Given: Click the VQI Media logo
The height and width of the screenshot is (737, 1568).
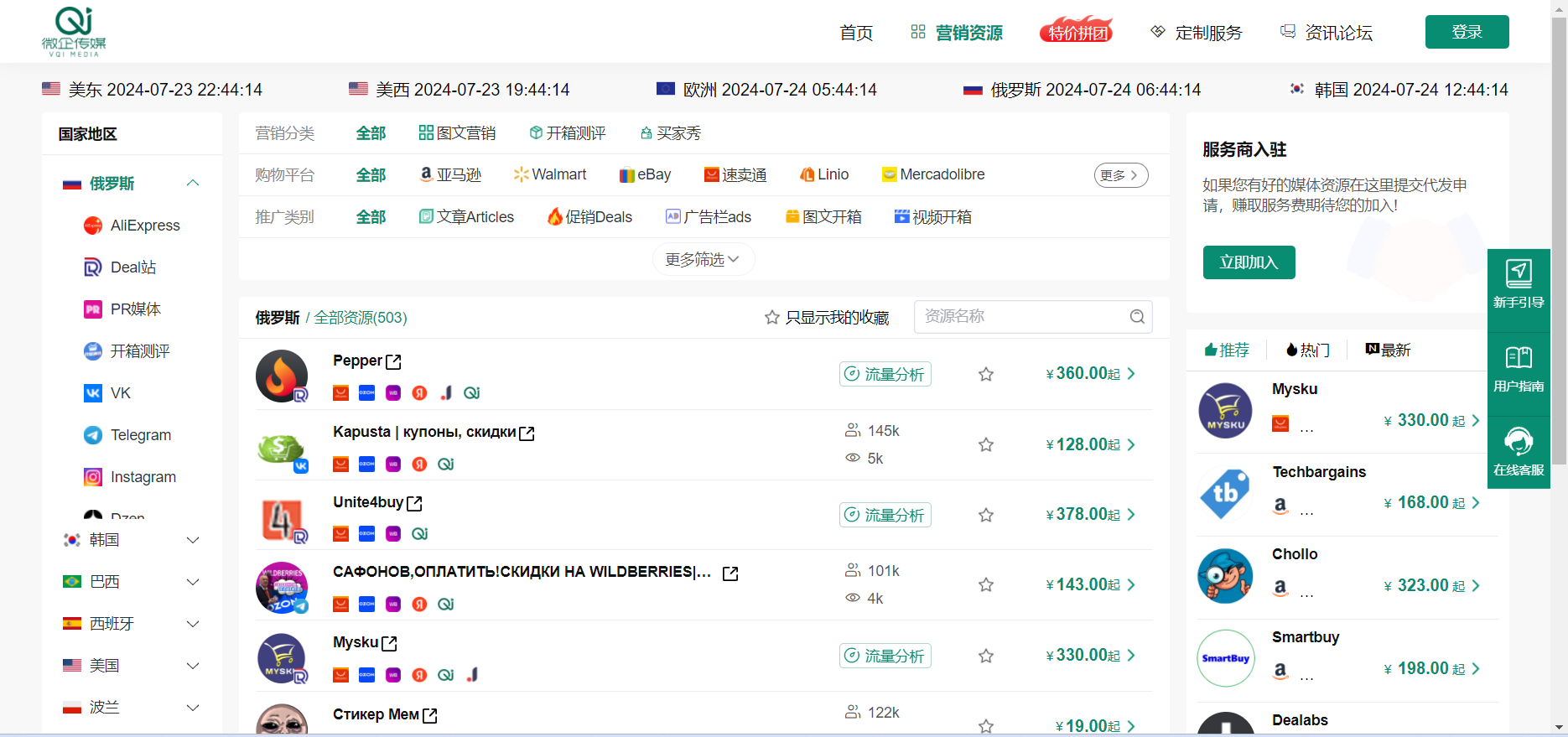Looking at the screenshot, I should 74,32.
